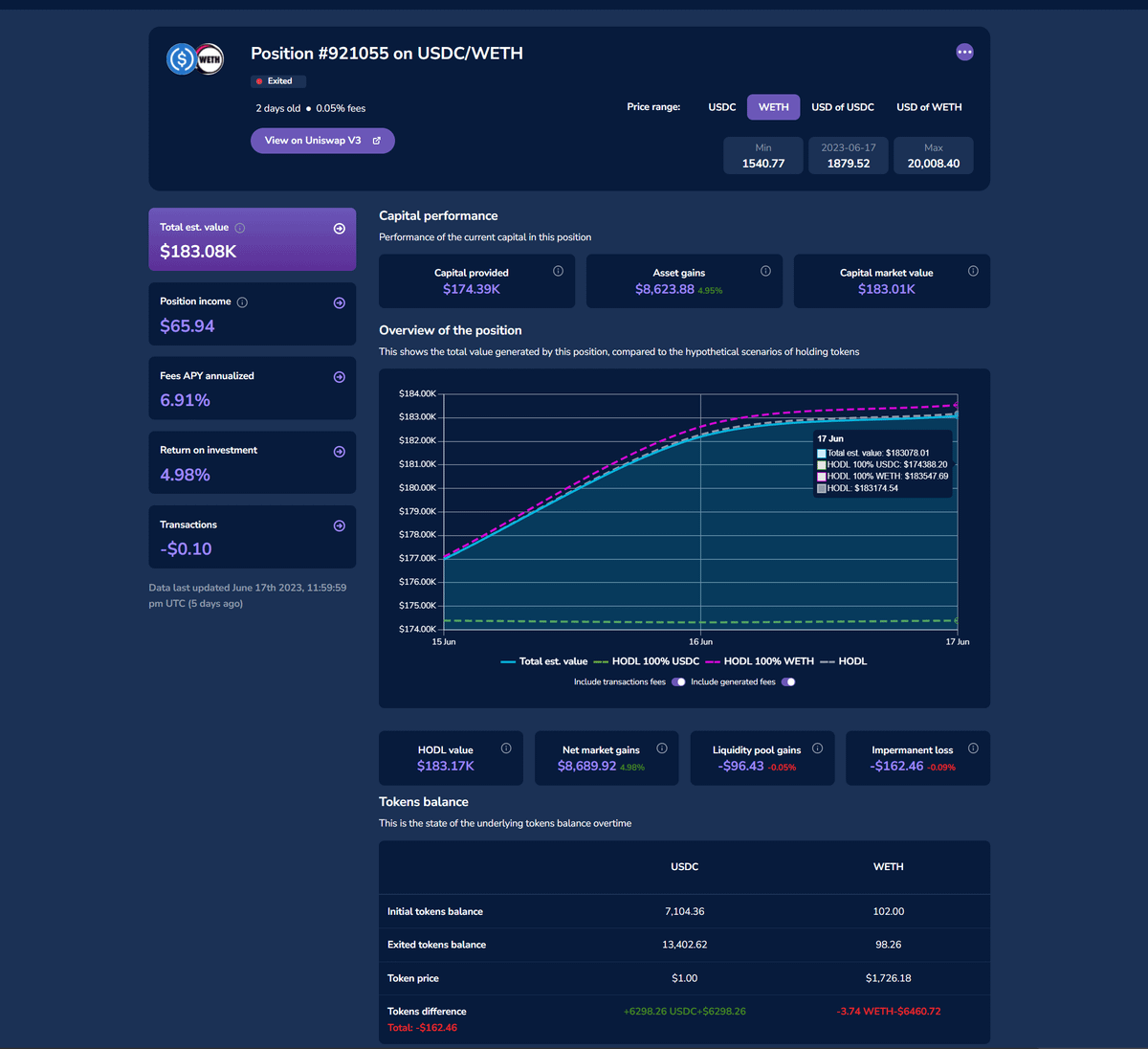Image resolution: width=1148 pixels, height=1049 pixels.
Task: Click the info icon beside Total est. value
Action: click(x=240, y=228)
